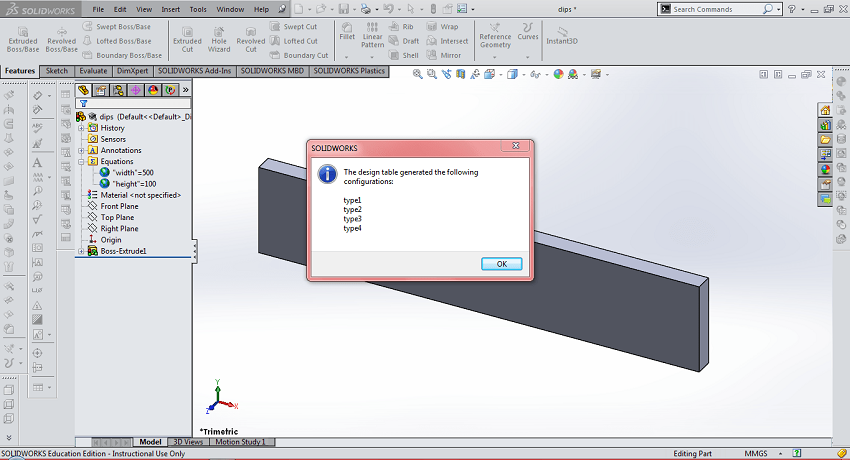The height and width of the screenshot is (460, 850).
Task: Click the Search Commands field
Action: tap(717, 9)
